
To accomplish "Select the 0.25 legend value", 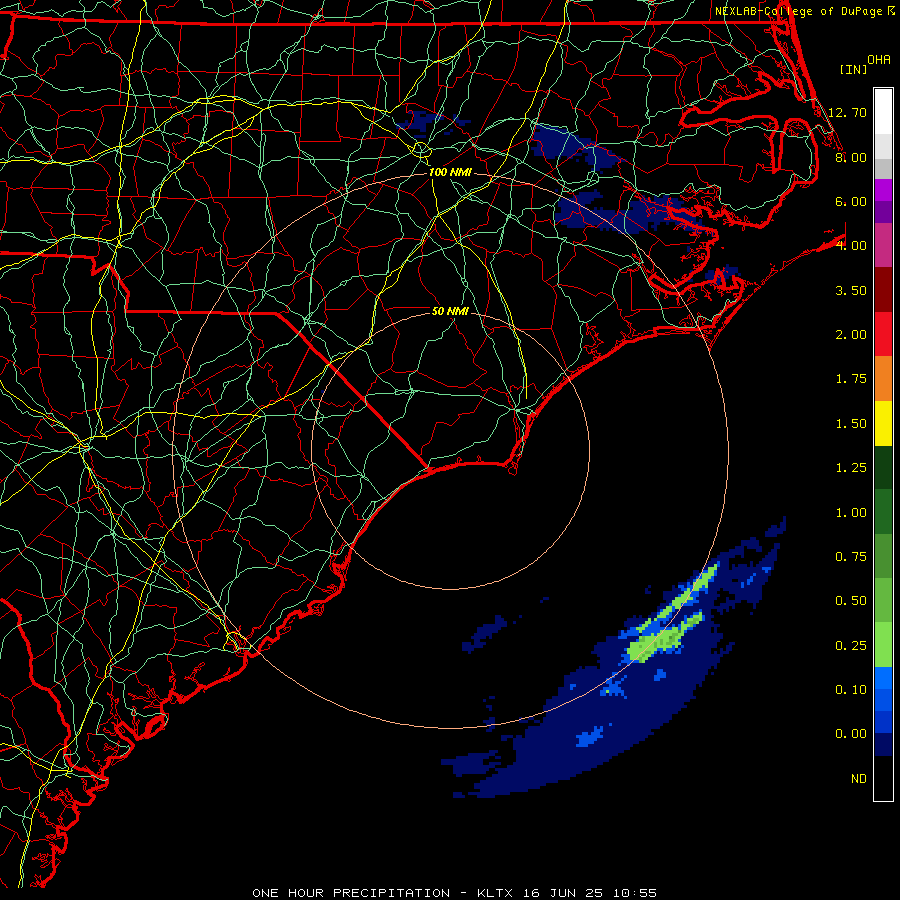I will tap(851, 646).
